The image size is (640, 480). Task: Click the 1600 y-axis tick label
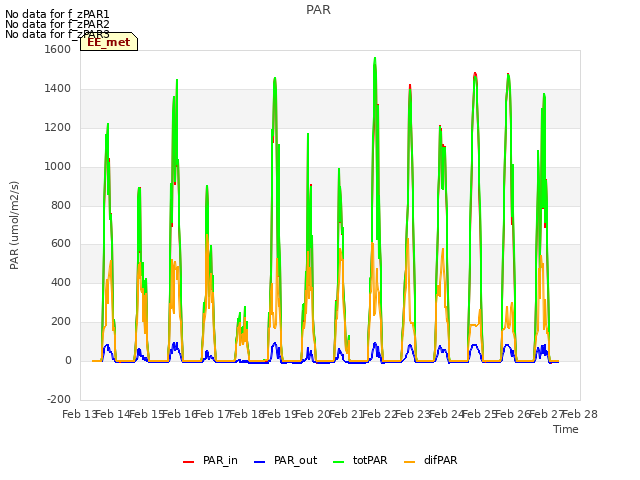pos(58,49)
